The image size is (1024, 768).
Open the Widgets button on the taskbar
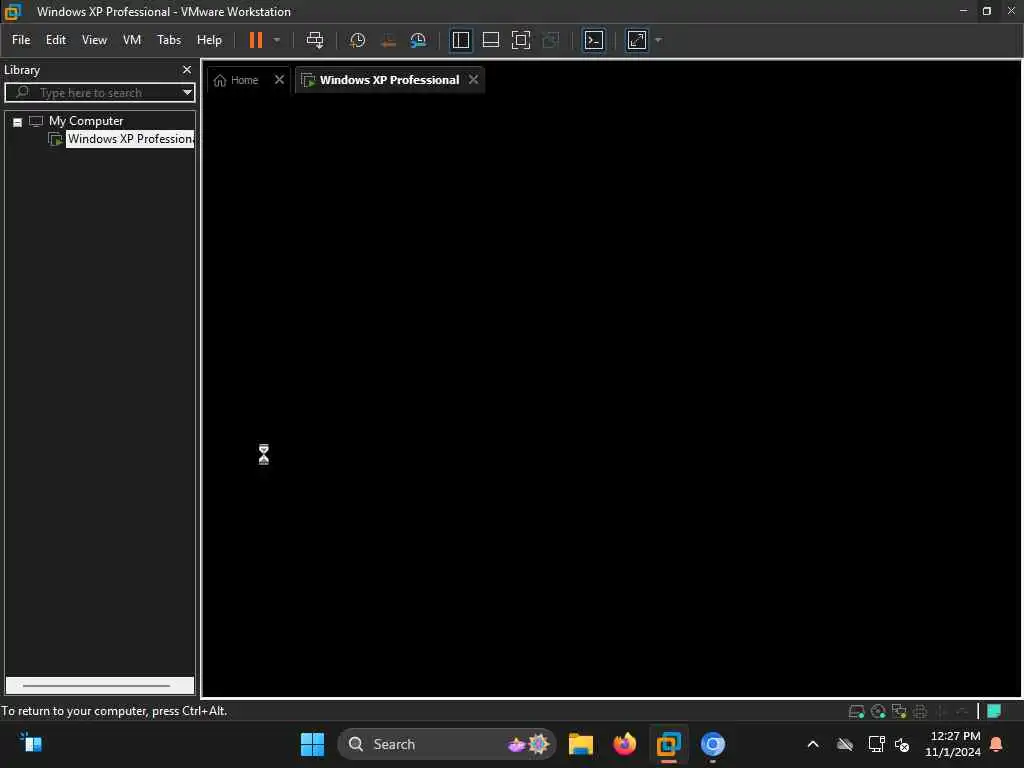click(x=31, y=743)
